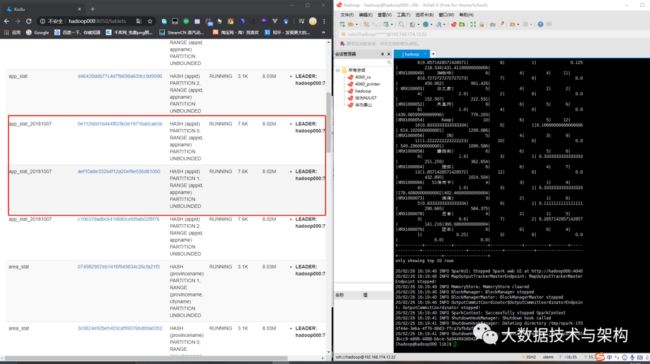This screenshot has height=364, width=650.
Task: Open the 淘宝网 bookmark
Action: (236, 32)
